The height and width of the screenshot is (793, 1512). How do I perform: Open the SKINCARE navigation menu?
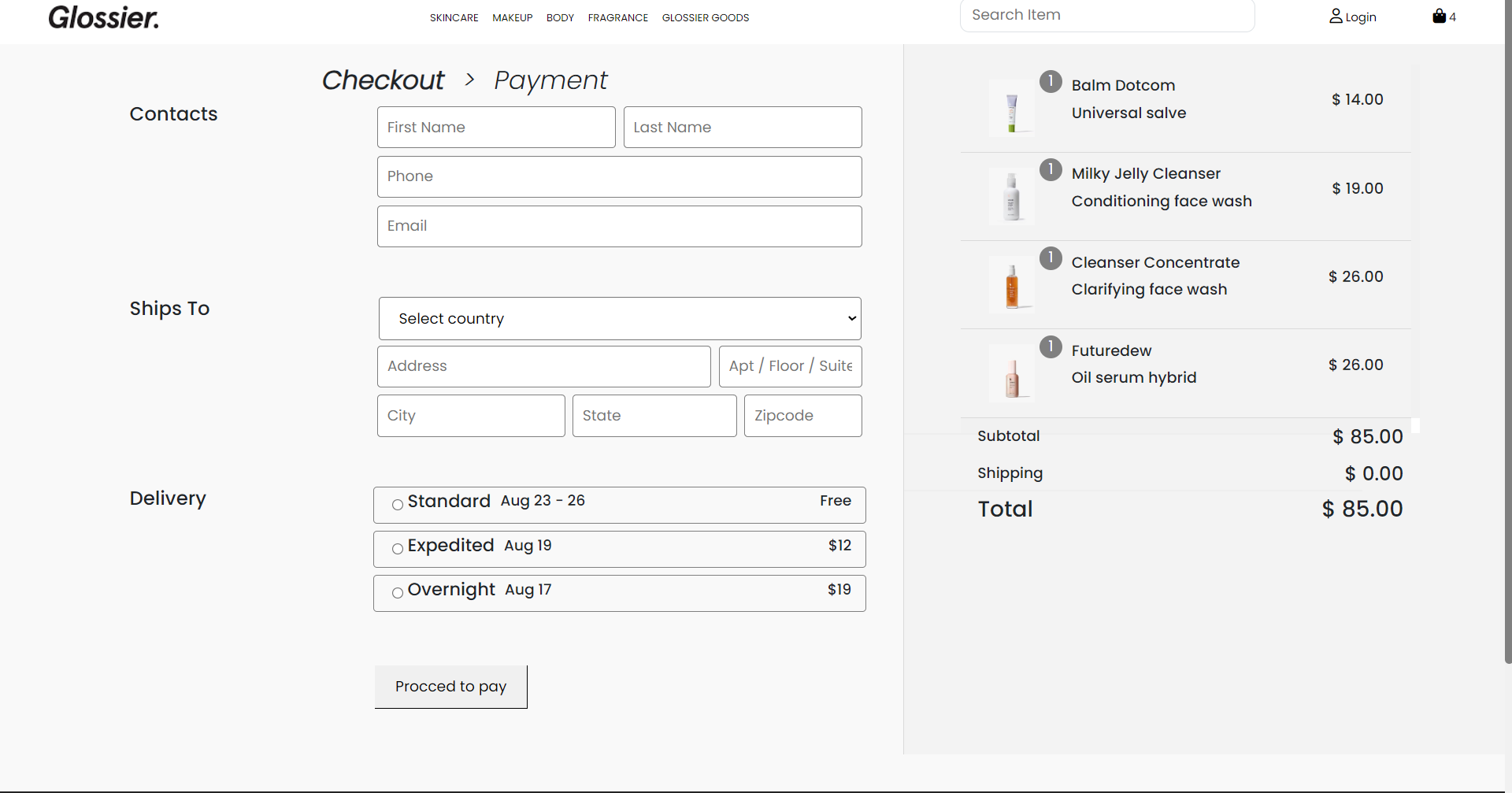454,17
